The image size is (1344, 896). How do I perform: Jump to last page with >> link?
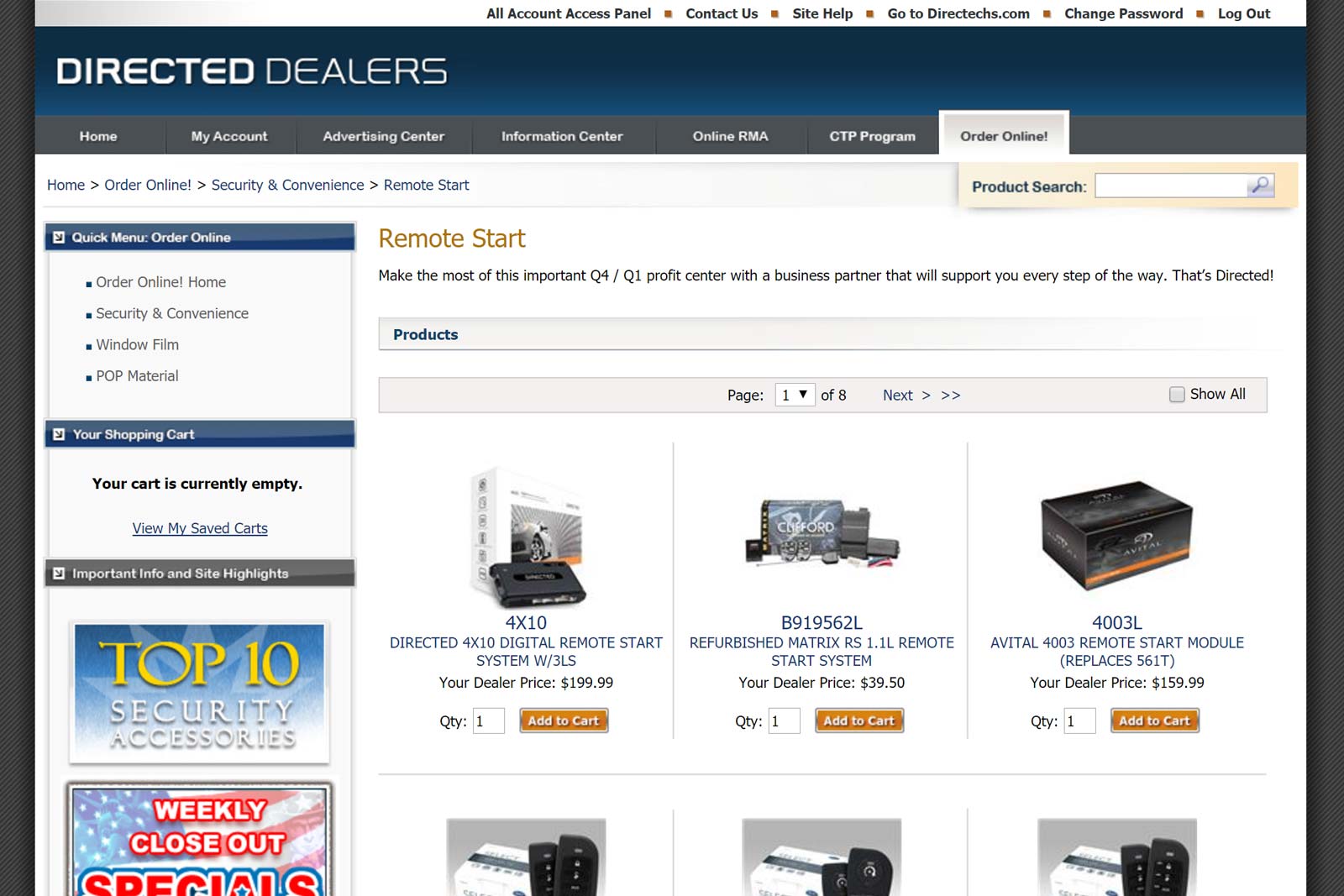click(951, 396)
